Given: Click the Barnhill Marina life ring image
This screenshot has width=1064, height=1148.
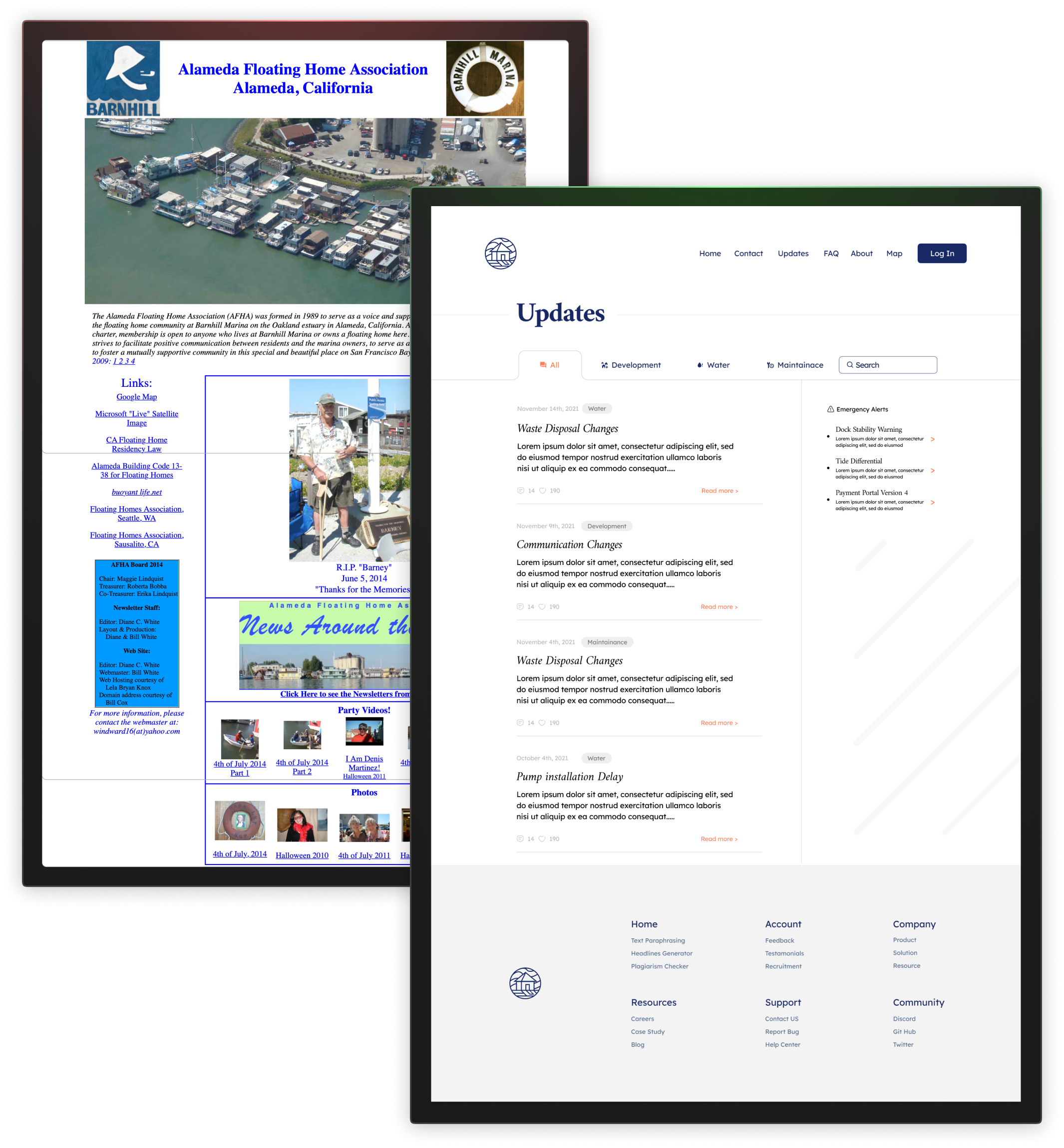Looking at the screenshot, I should coord(485,78).
